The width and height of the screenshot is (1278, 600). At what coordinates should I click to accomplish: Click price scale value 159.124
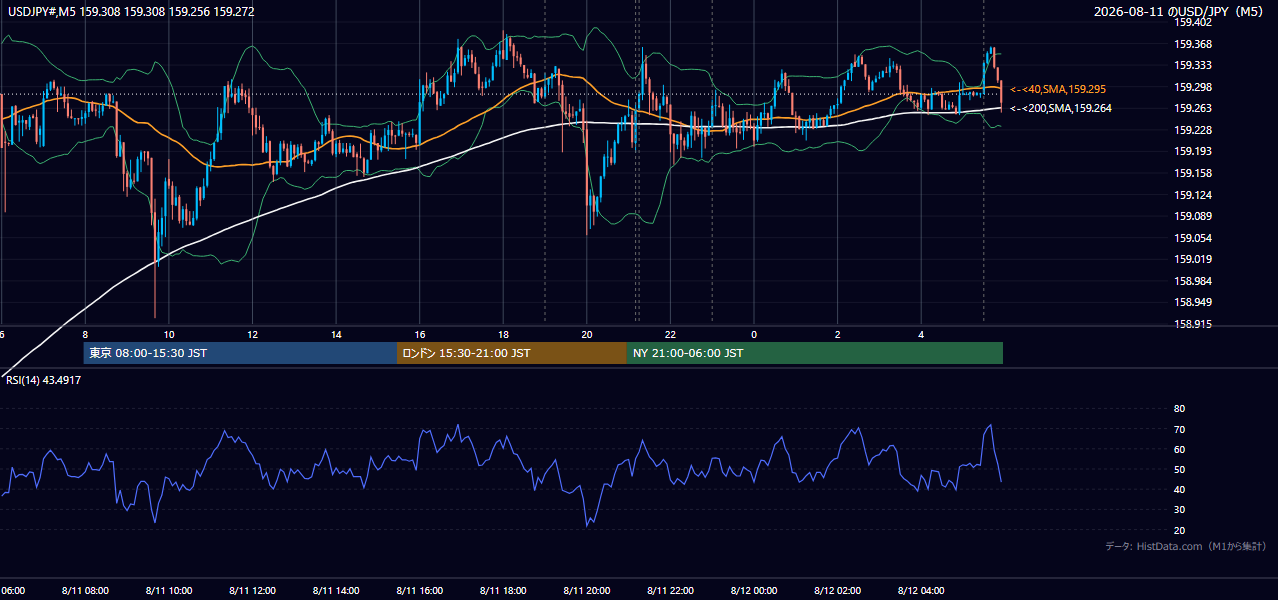pos(1193,195)
